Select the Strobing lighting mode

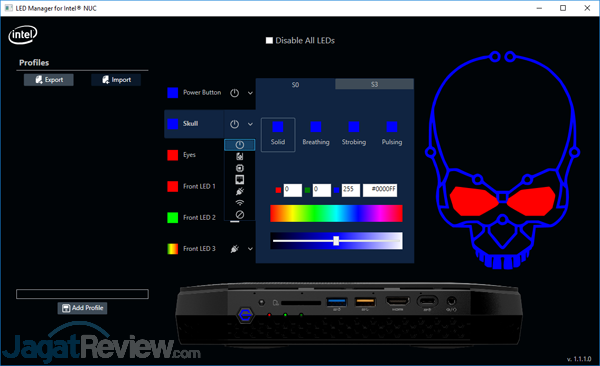[x=354, y=135]
